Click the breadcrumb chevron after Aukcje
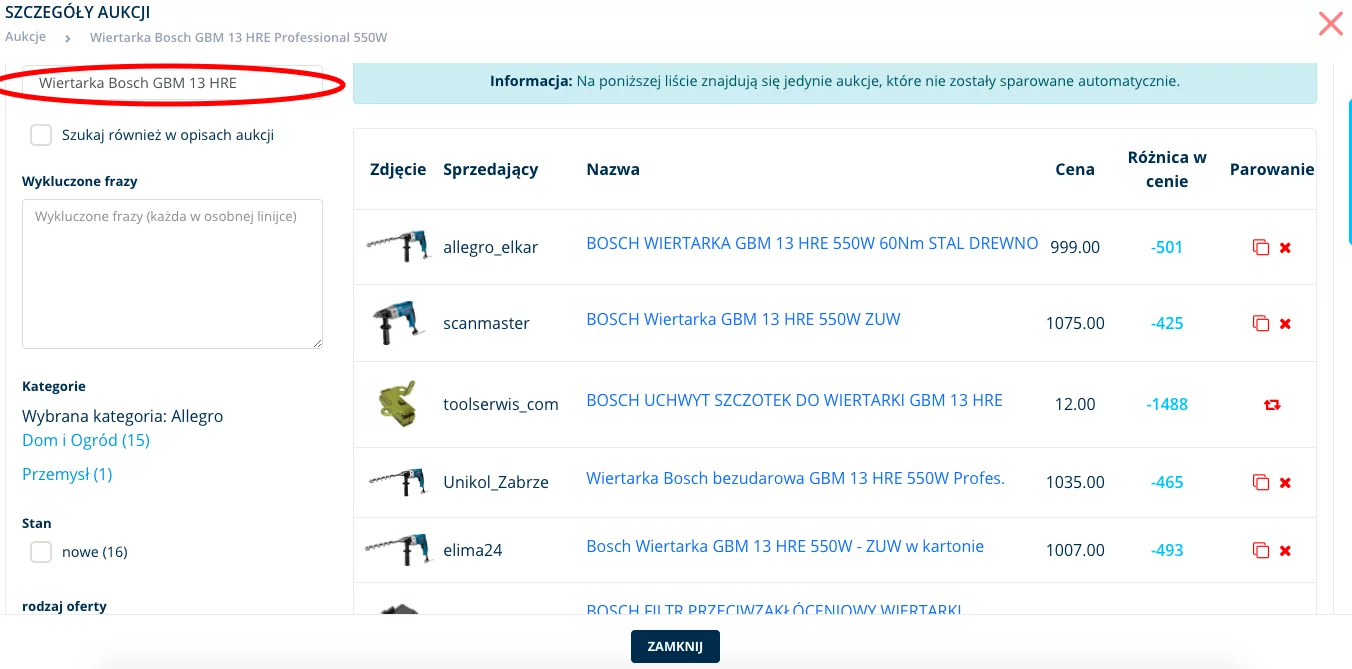The height and width of the screenshot is (669, 1352). tap(68, 38)
